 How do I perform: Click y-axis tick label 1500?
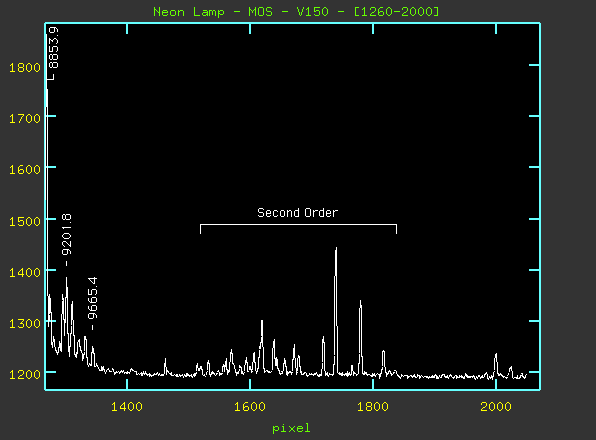25,221
